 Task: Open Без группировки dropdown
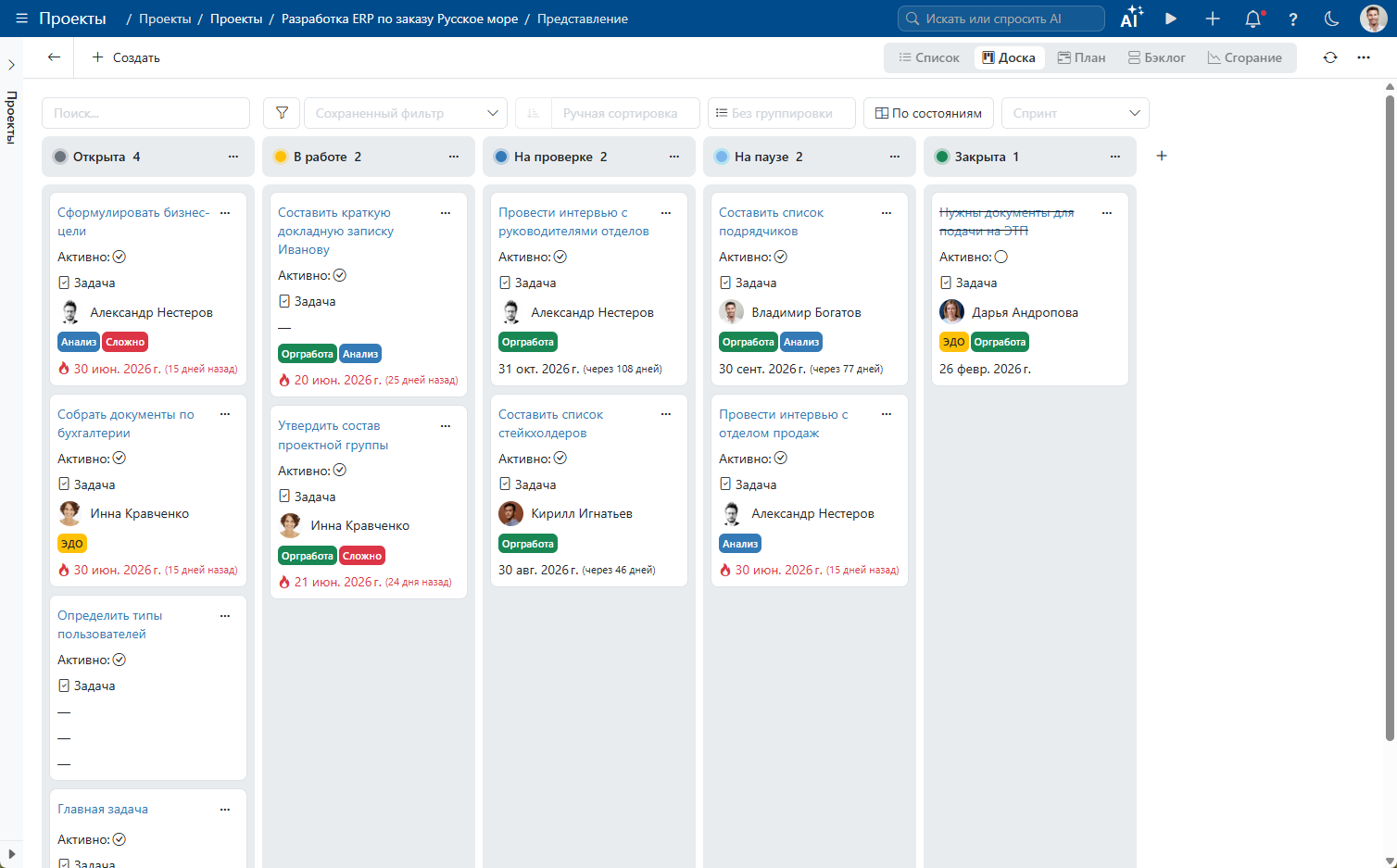(x=782, y=113)
